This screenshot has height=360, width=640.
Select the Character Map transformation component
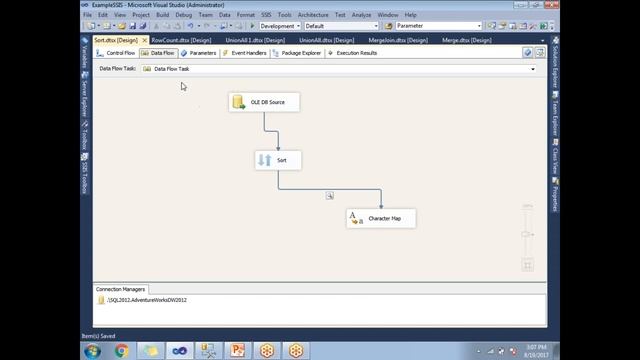(381, 218)
